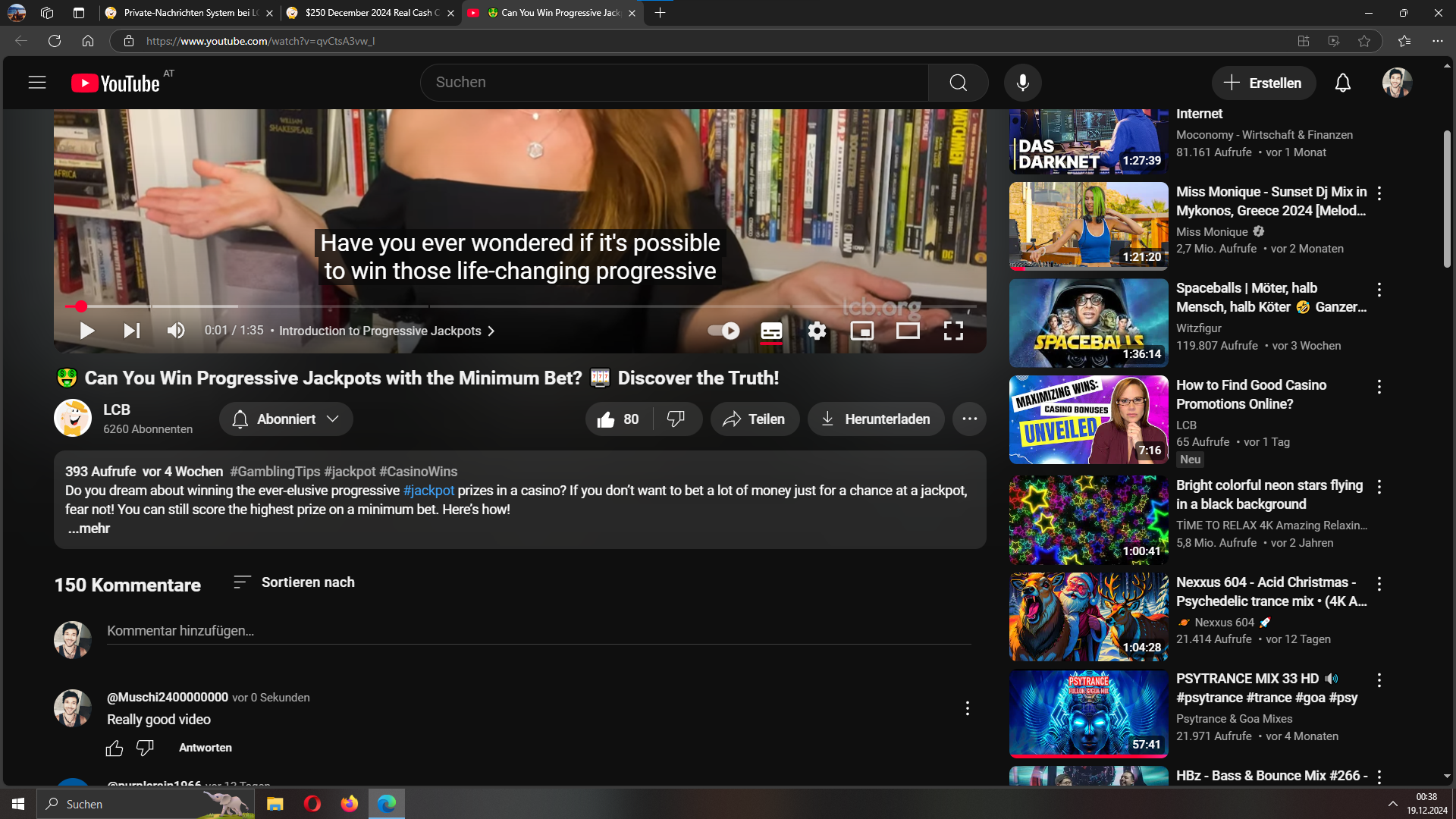Open options for Nexxus 604 Acid Christmas
Image resolution: width=1456 pixels, height=819 pixels.
click(x=1379, y=584)
